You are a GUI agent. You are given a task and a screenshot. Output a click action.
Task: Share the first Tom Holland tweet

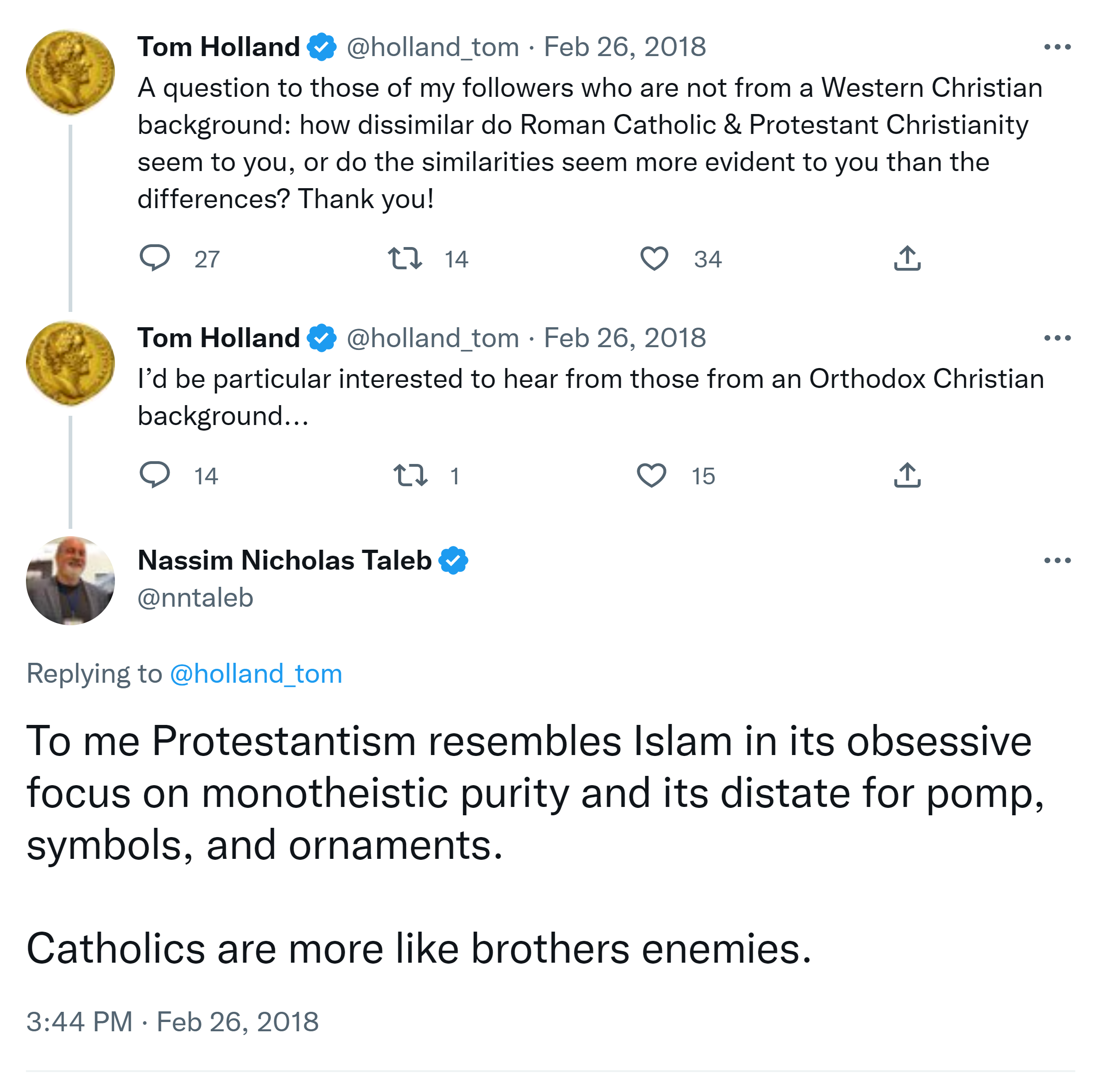pyautogui.click(x=907, y=258)
